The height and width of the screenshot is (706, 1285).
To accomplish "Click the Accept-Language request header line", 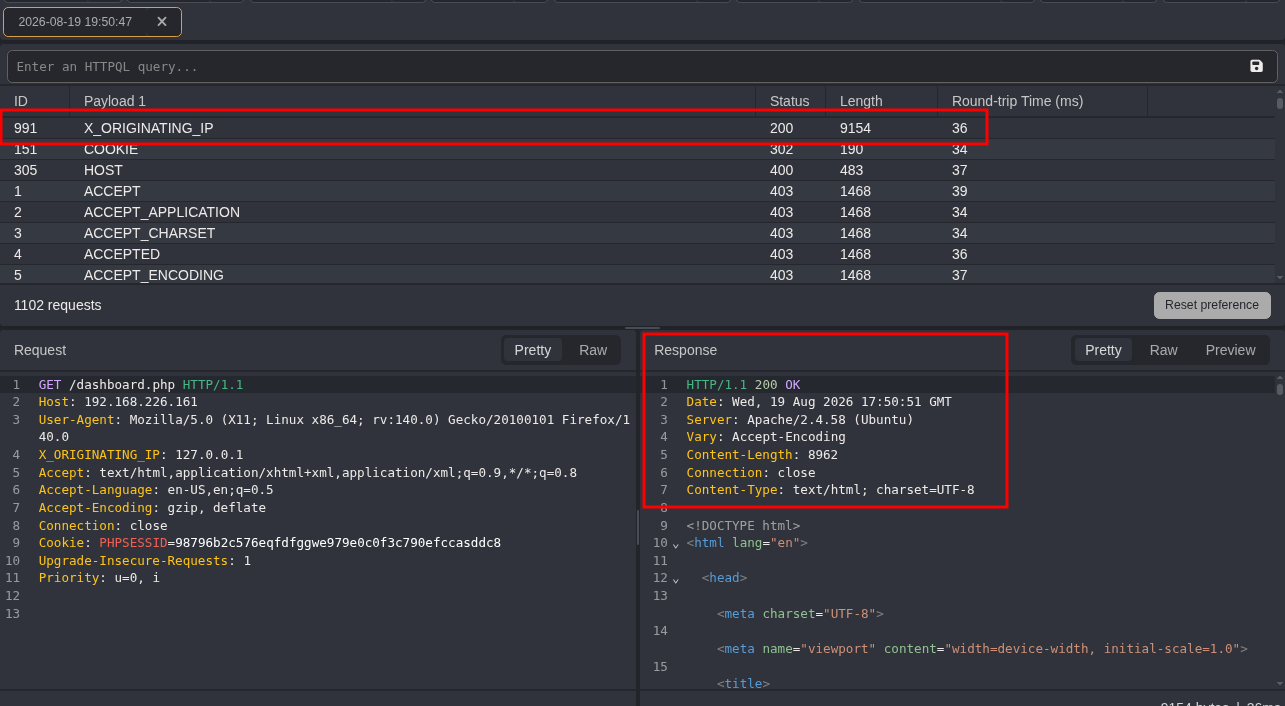I will 156,490.
